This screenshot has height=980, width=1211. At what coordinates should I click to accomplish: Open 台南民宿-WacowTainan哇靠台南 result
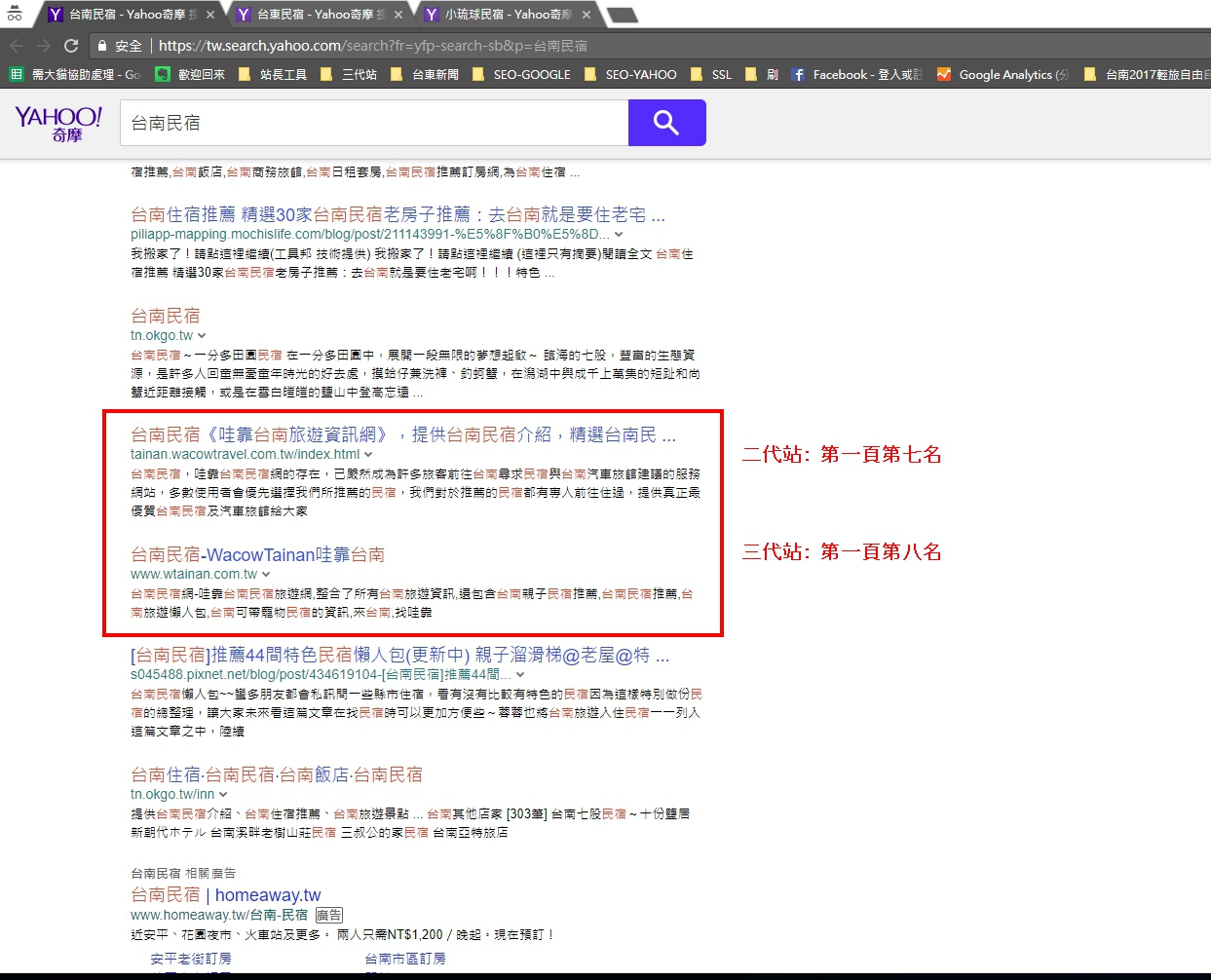point(258,554)
